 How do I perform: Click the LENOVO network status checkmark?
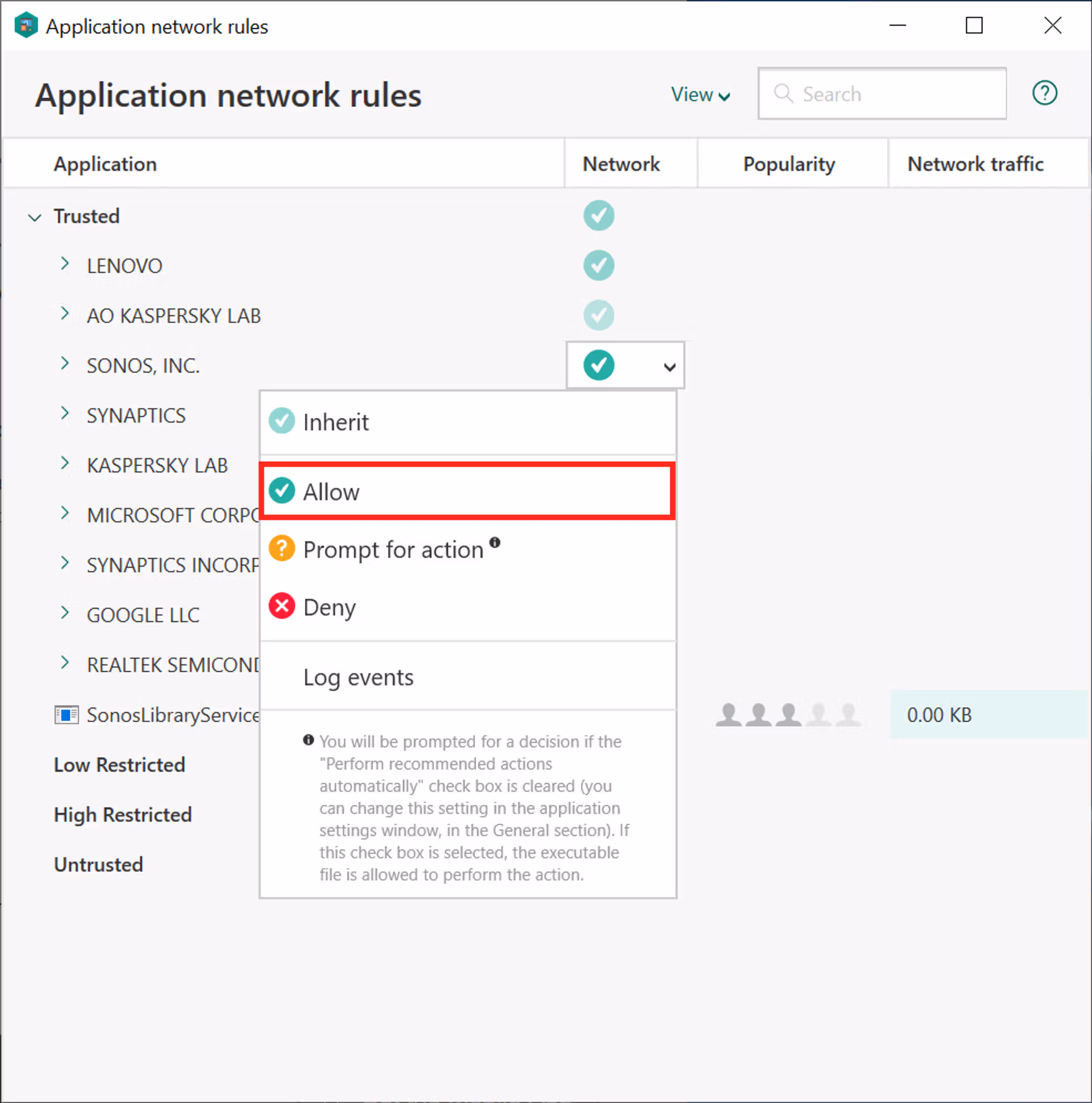coord(598,265)
